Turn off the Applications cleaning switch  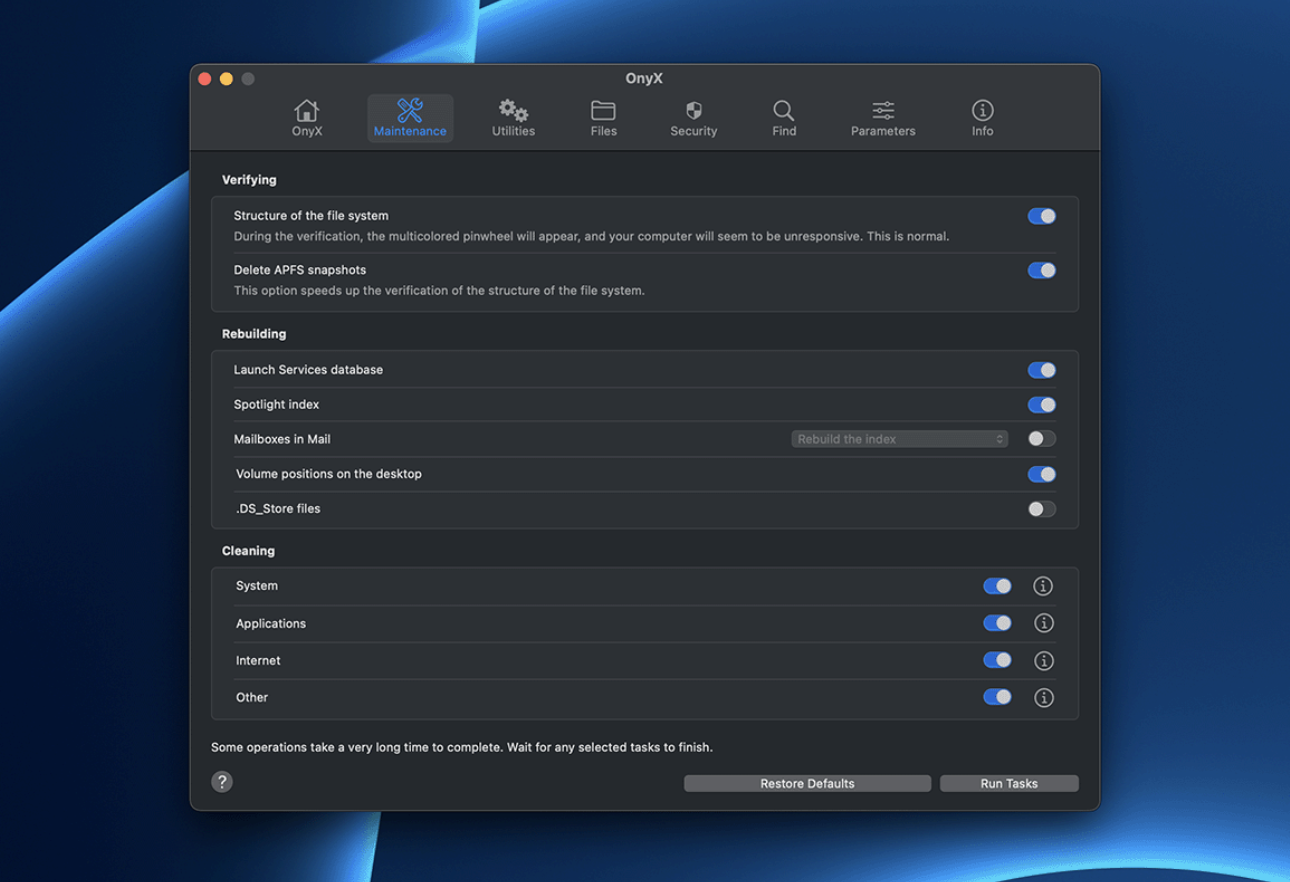coord(997,623)
